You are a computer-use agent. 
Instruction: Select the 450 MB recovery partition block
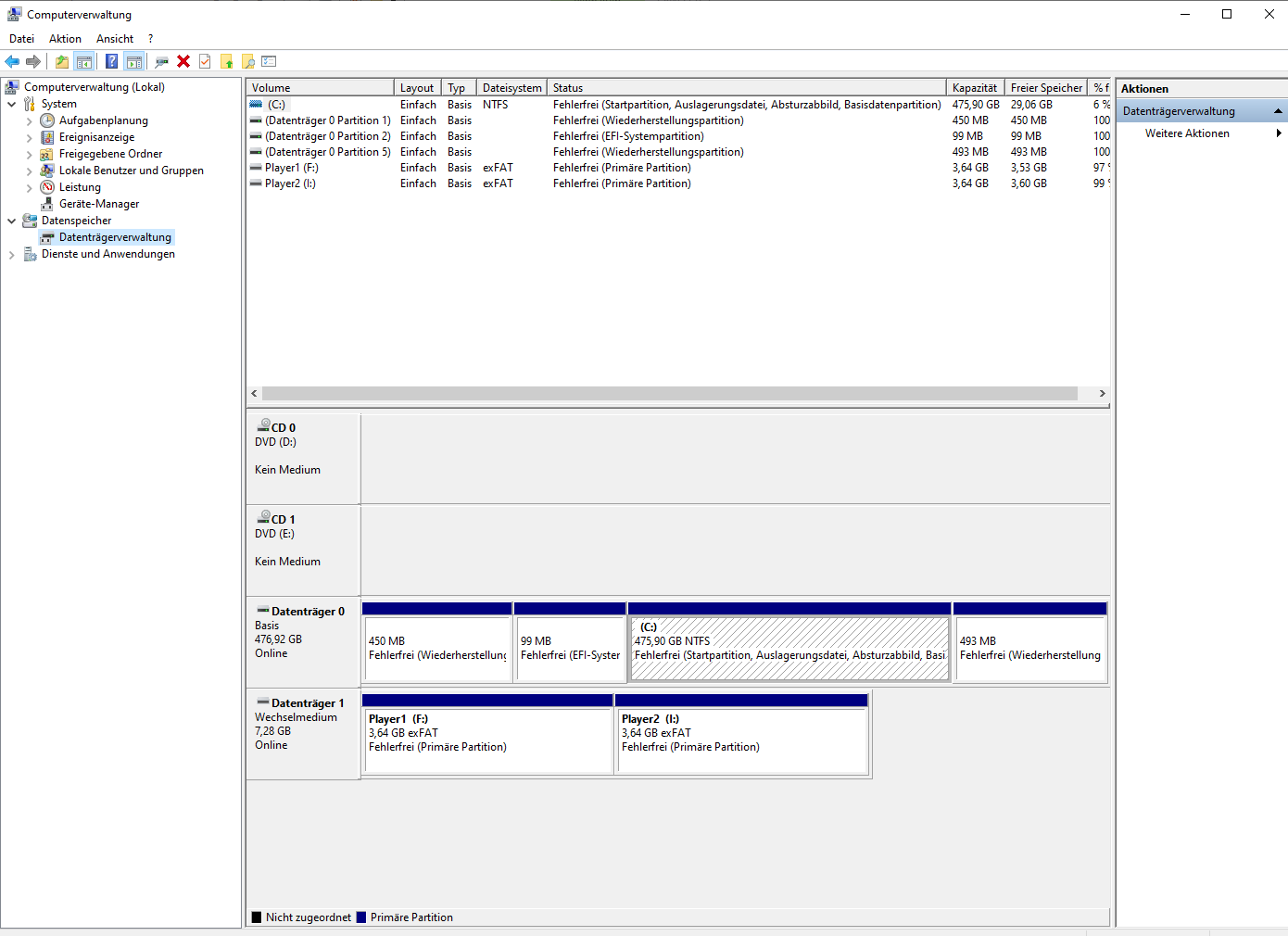(437, 642)
